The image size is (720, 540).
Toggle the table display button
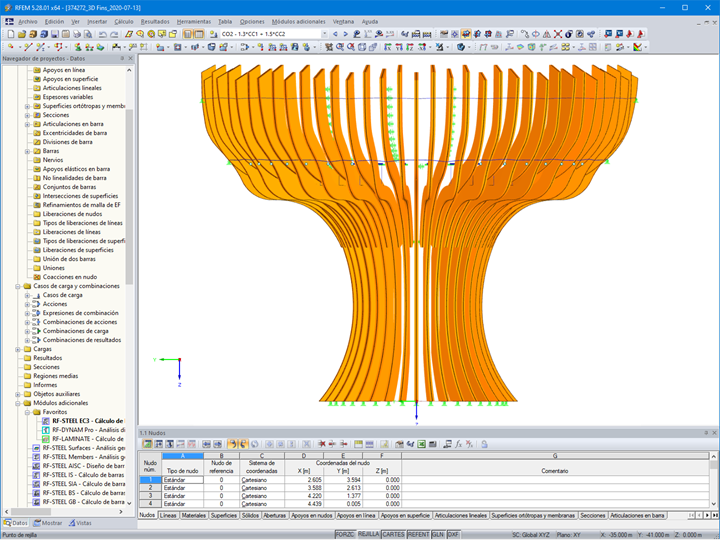199,34
